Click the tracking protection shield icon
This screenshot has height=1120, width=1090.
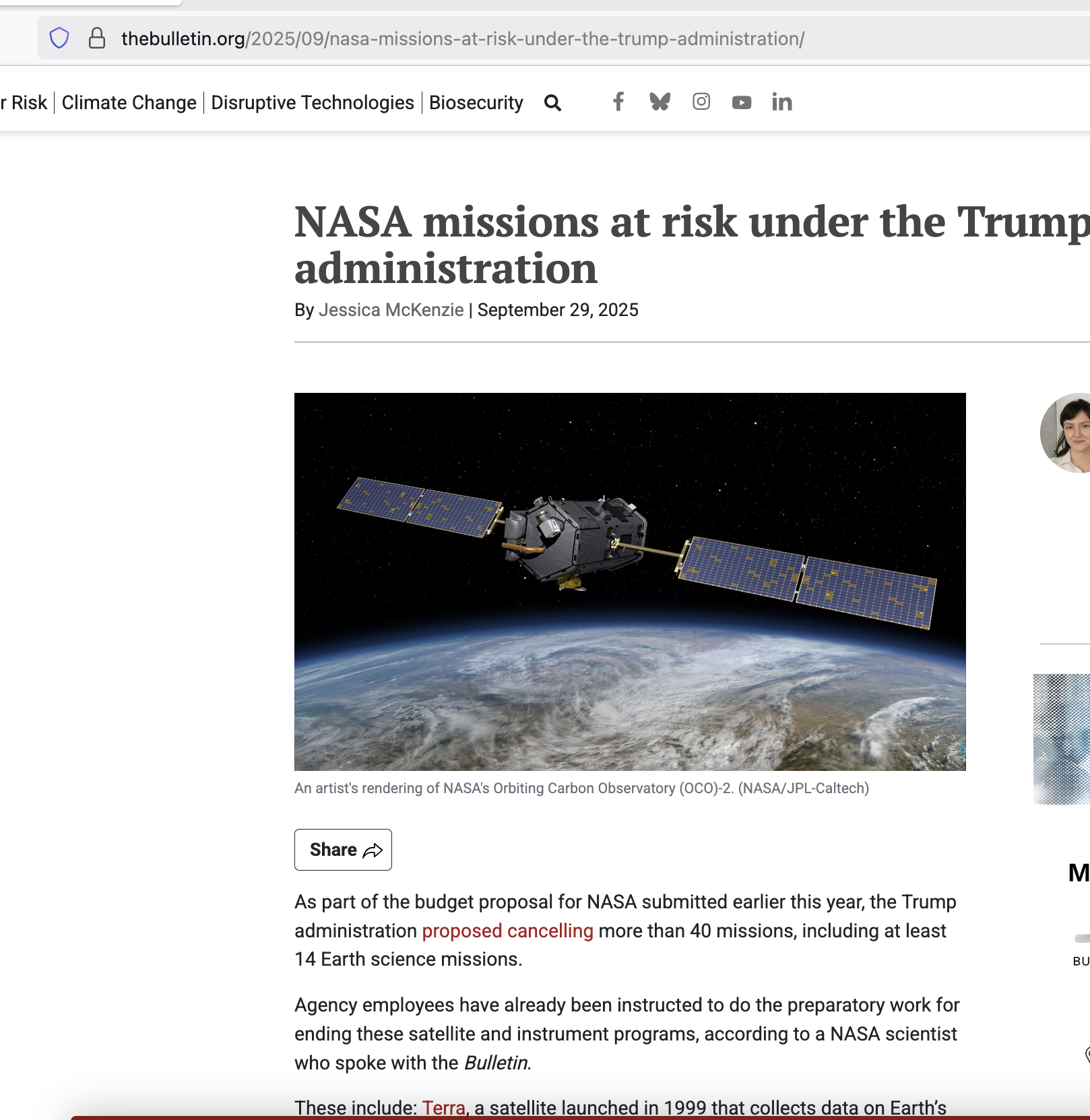(59, 38)
